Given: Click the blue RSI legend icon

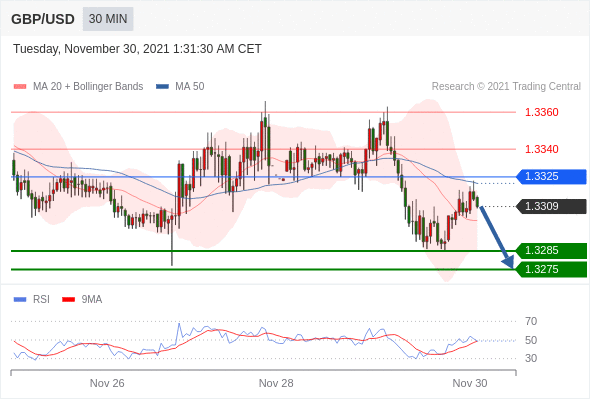Looking at the screenshot, I should pos(20,300).
